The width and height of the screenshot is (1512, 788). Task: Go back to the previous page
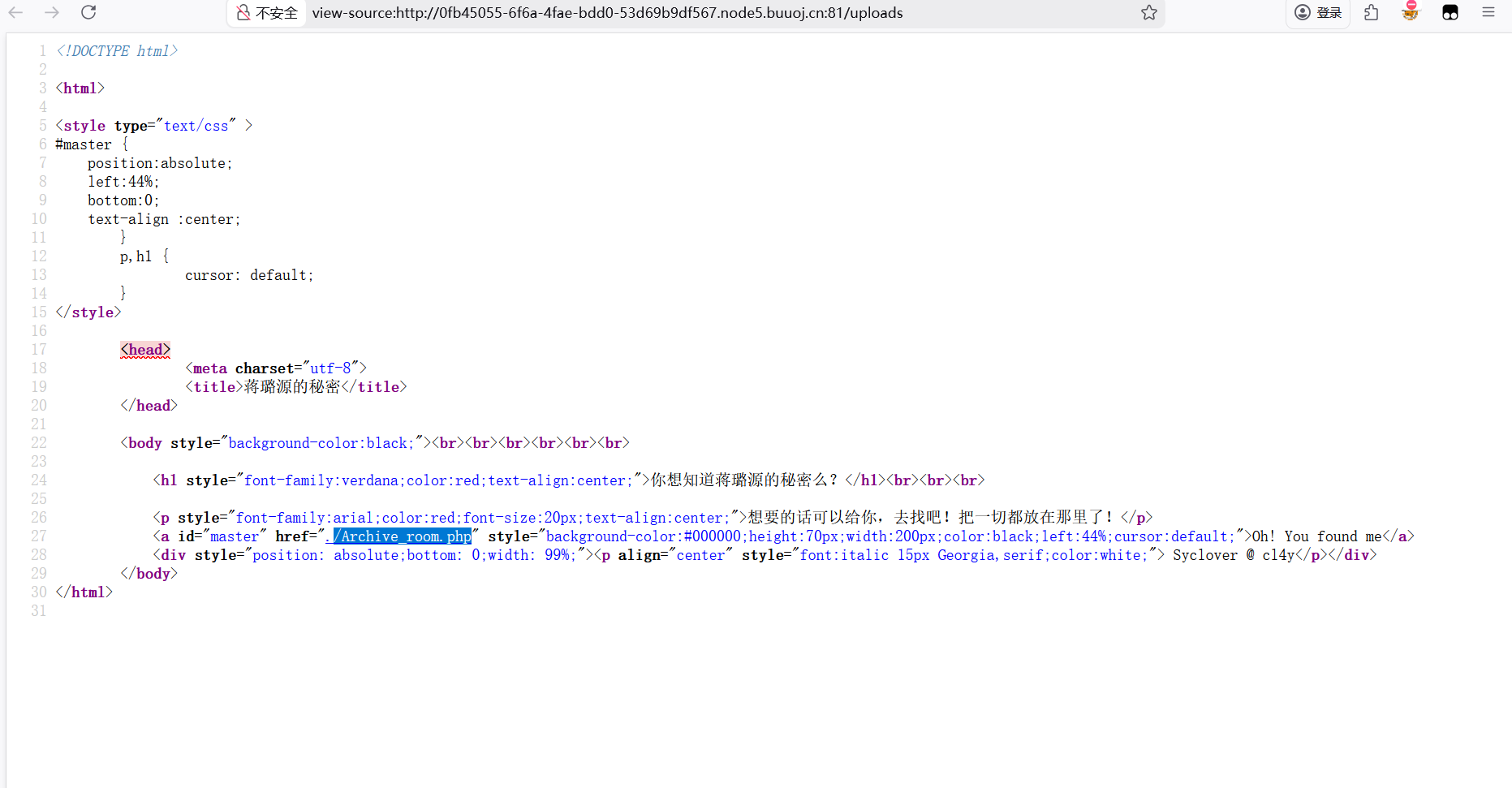pos(15,12)
